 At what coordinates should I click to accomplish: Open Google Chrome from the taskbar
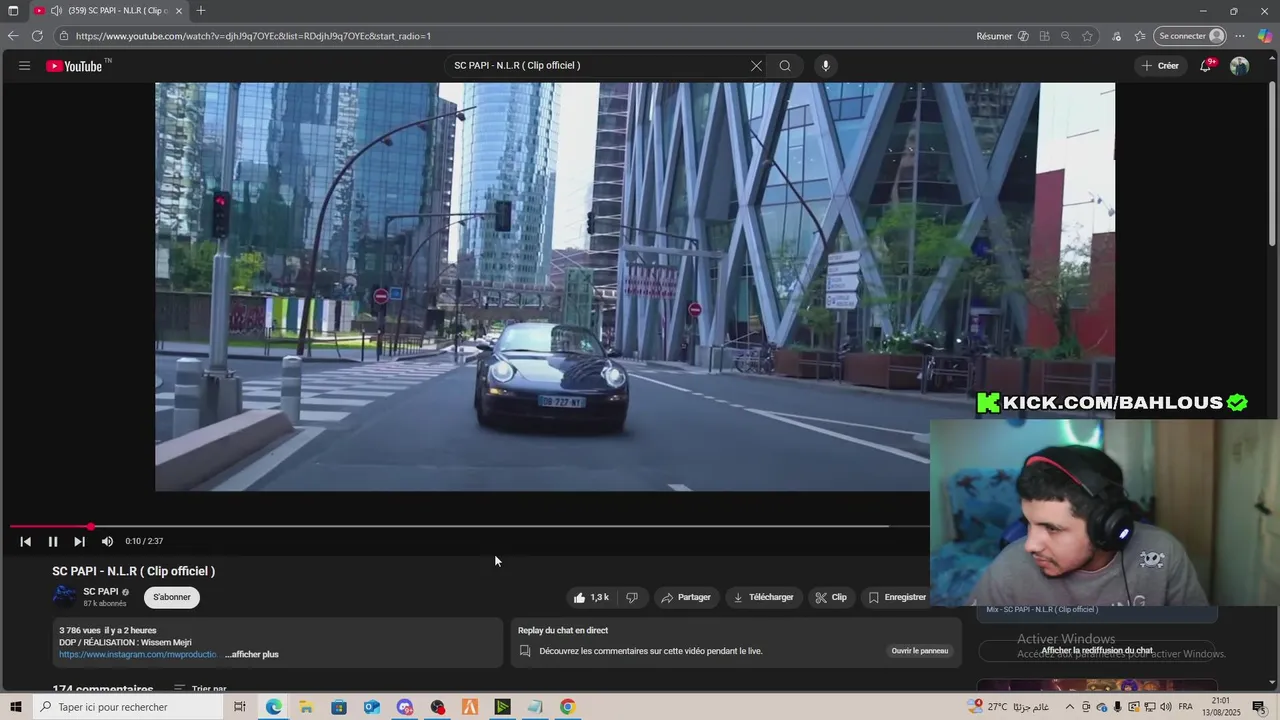click(x=567, y=707)
